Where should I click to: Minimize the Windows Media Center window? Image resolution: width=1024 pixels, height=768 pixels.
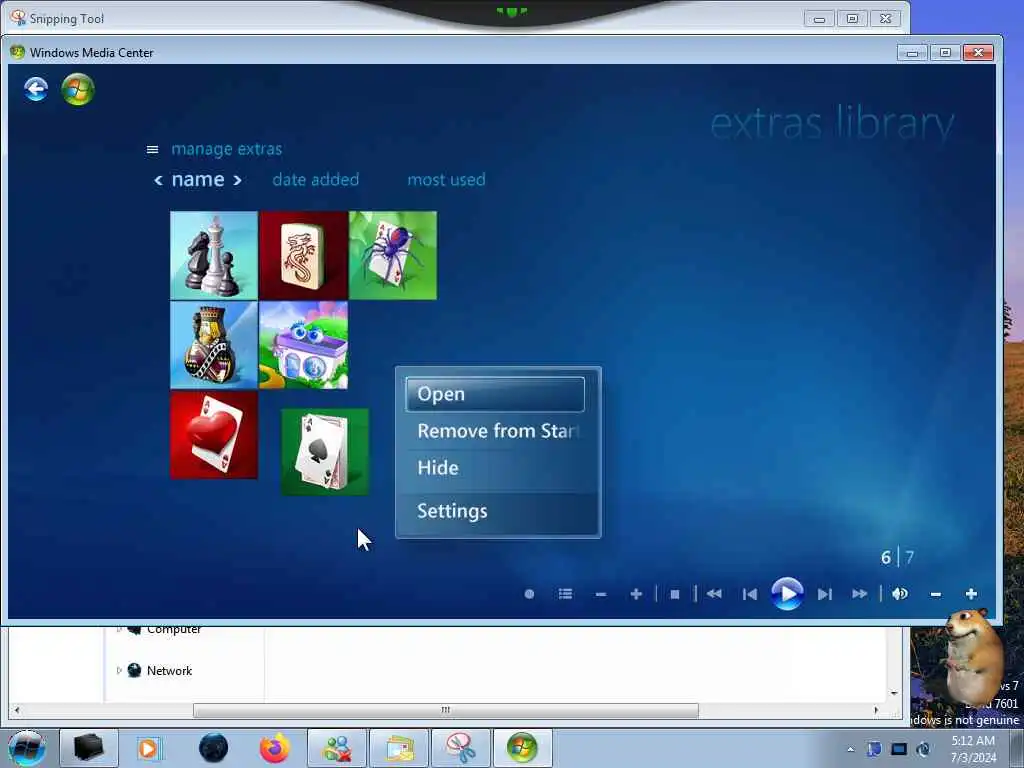click(912, 53)
